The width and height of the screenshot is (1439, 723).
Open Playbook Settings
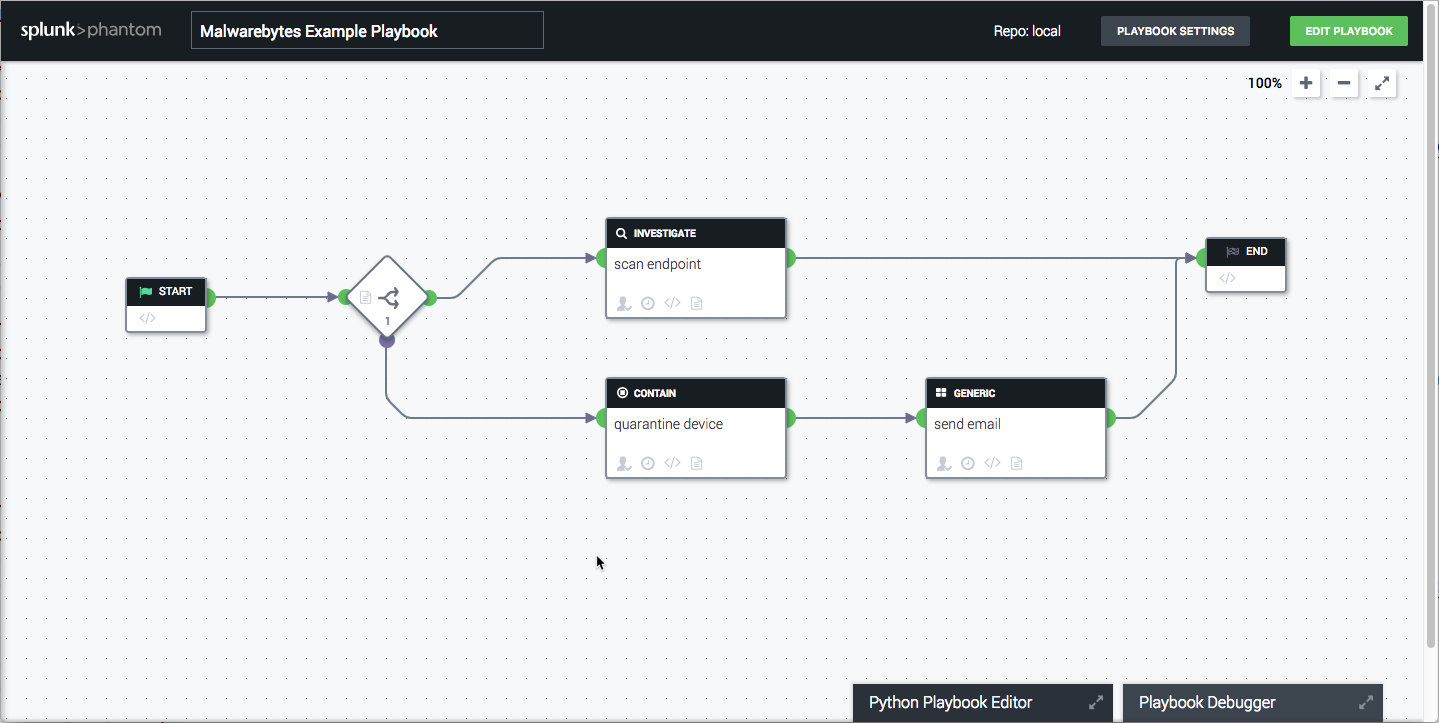coord(1175,31)
